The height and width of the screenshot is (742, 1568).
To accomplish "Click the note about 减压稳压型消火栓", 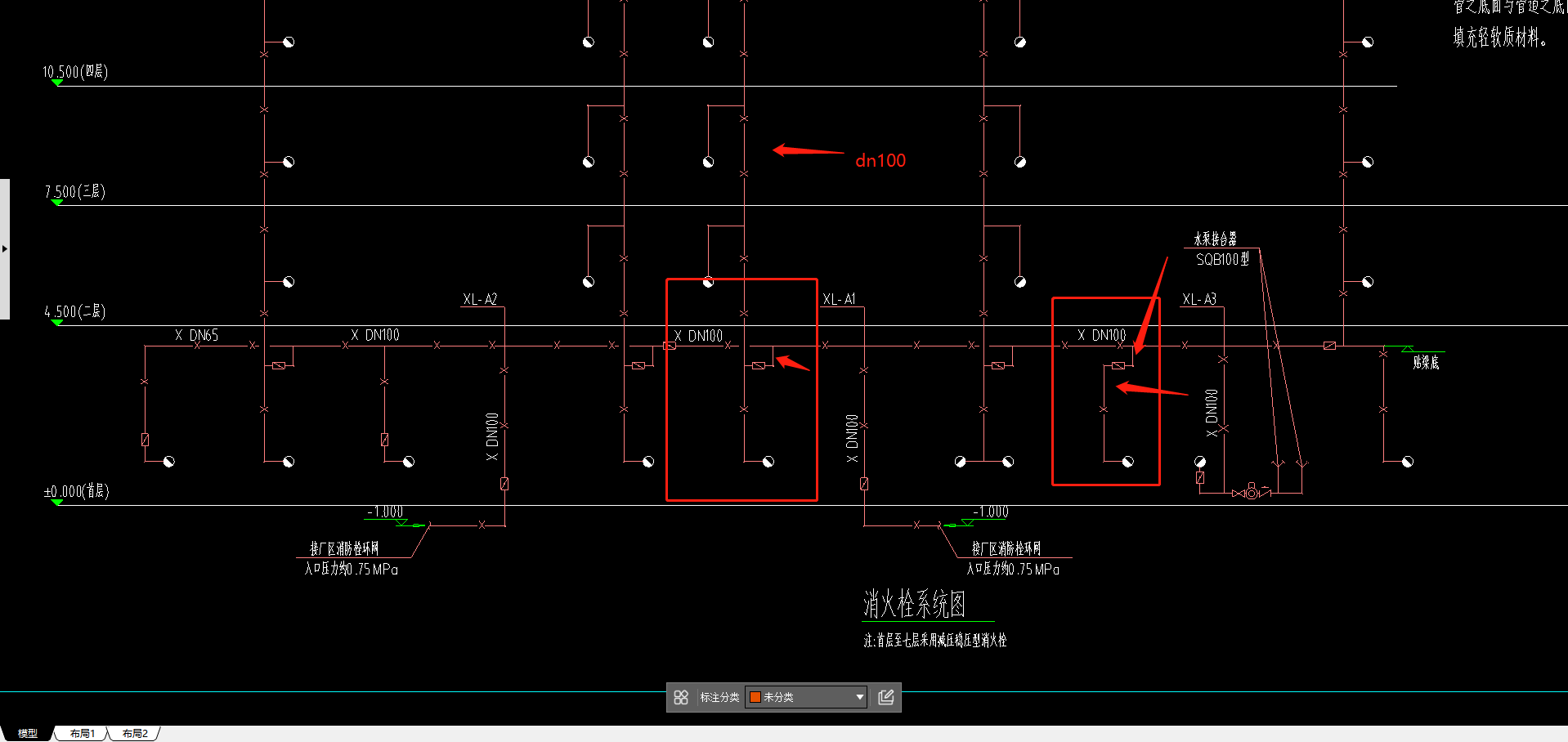I will (935, 640).
